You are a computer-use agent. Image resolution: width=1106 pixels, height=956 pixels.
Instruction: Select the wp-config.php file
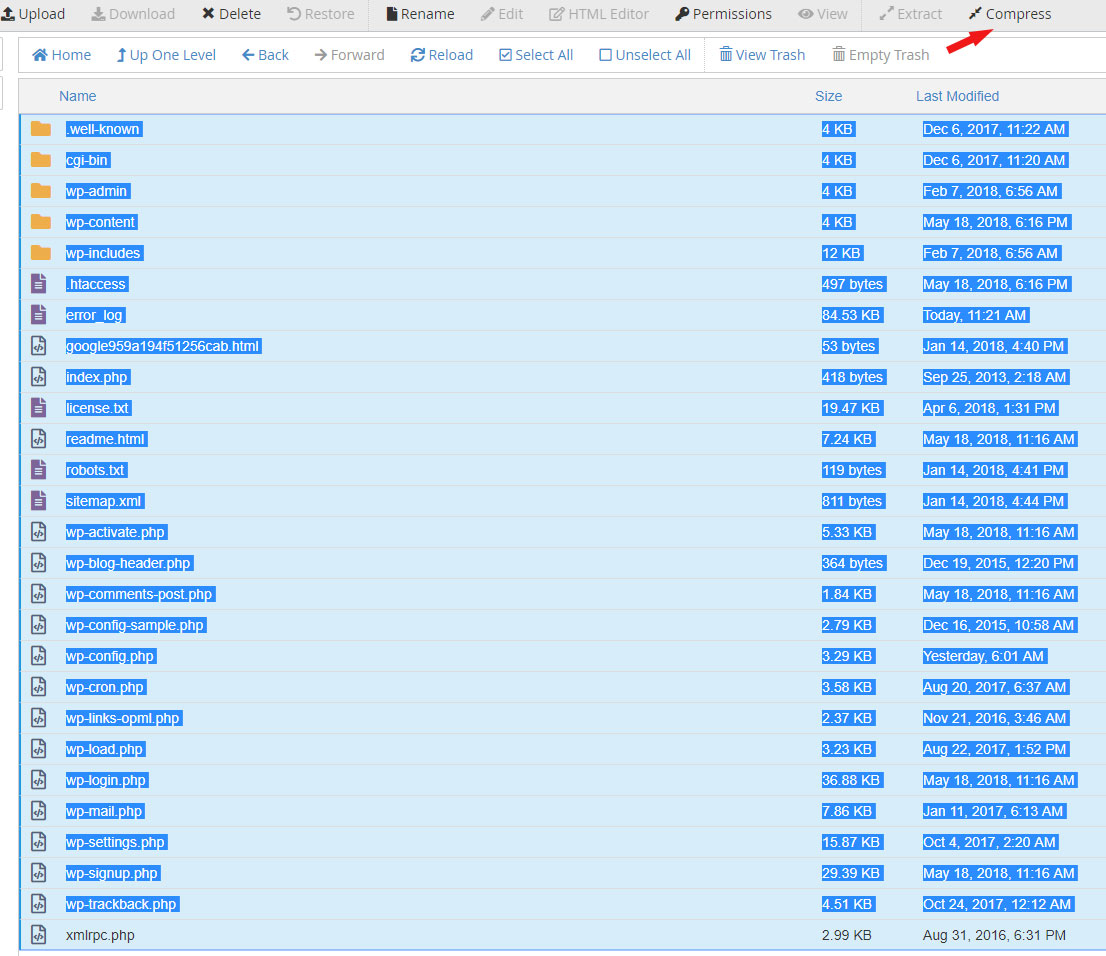(x=110, y=656)
